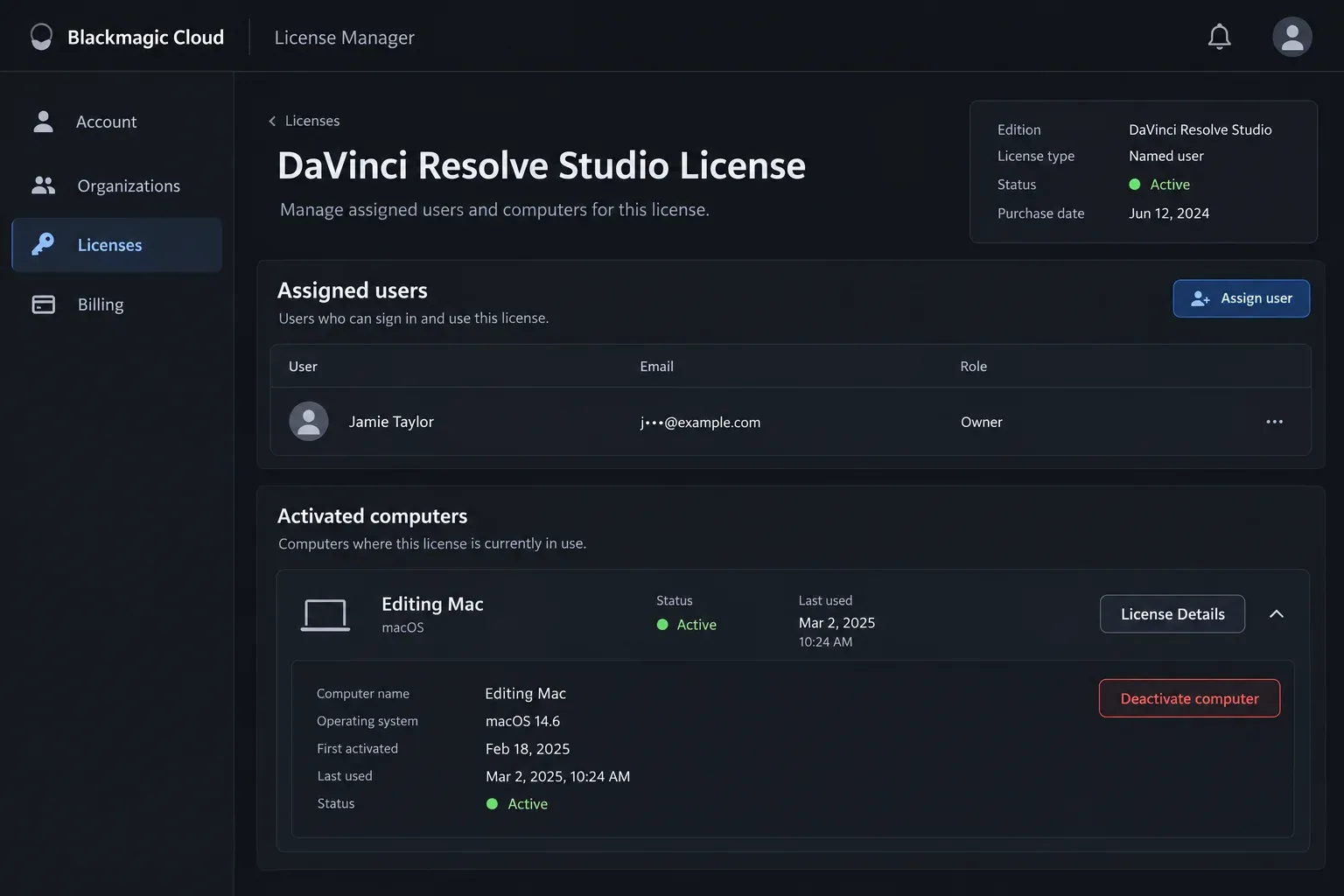Screen dimensions: 1344x896
Task: Click the name Jamie Taylor
Action: (x=391, y=422)
